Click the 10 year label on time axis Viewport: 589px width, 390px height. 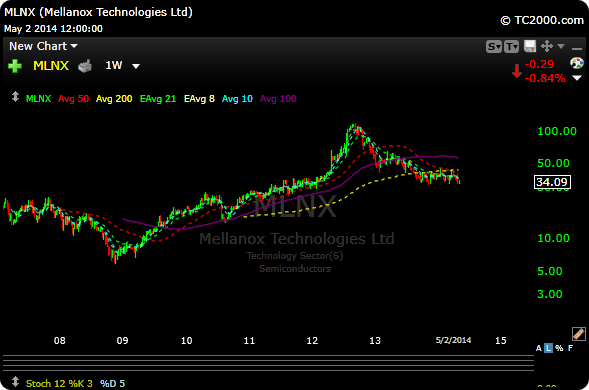coord(186,341)
